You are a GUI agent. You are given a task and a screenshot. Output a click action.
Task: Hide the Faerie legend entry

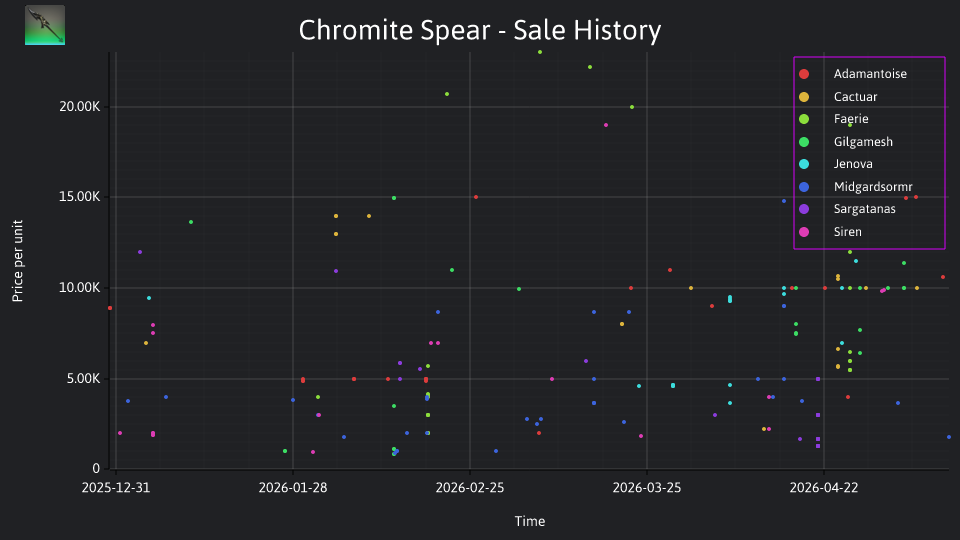click(850, 119)
